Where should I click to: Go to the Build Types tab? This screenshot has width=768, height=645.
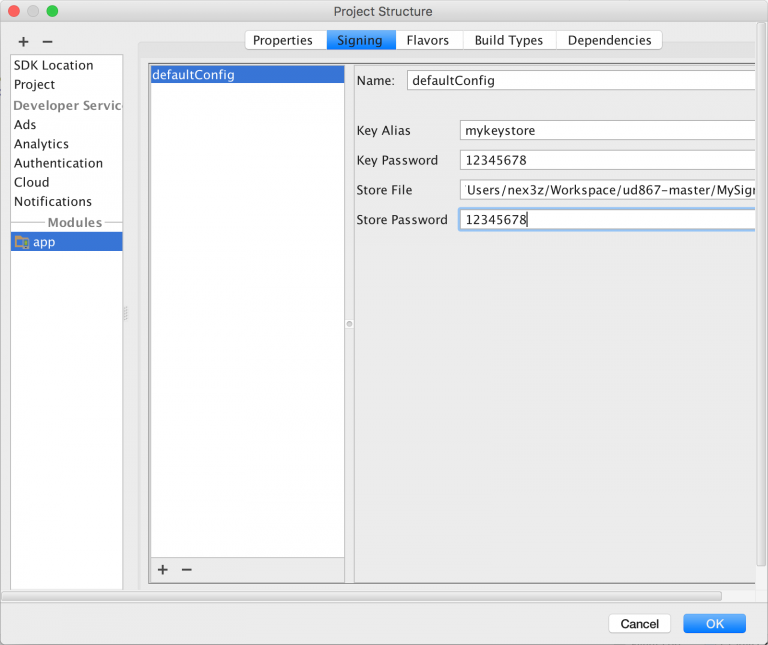[x=508, y=40]
